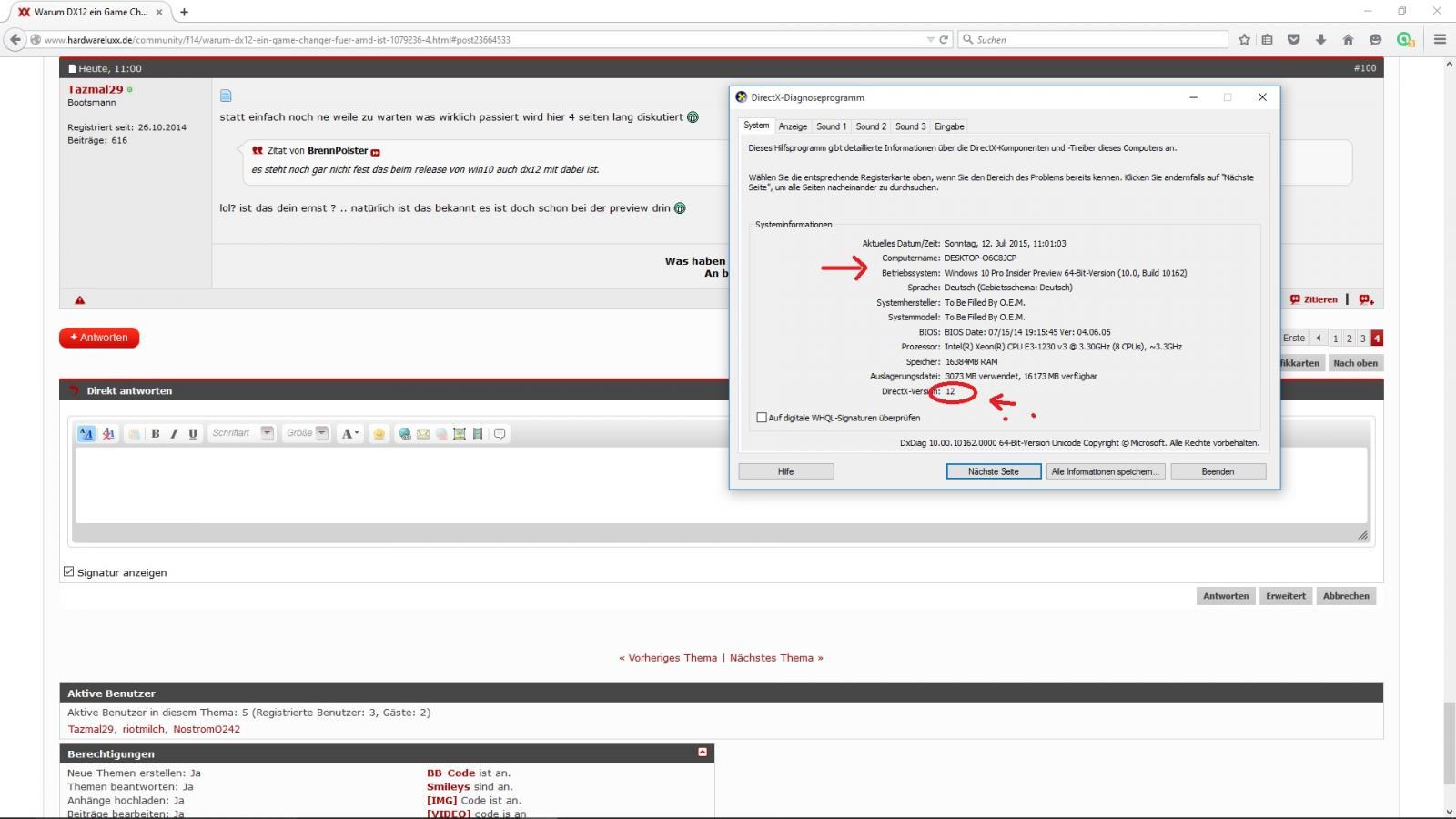Open Vorheriges Thema link
Screen dimensions: 1456x819
click(672, 658)
